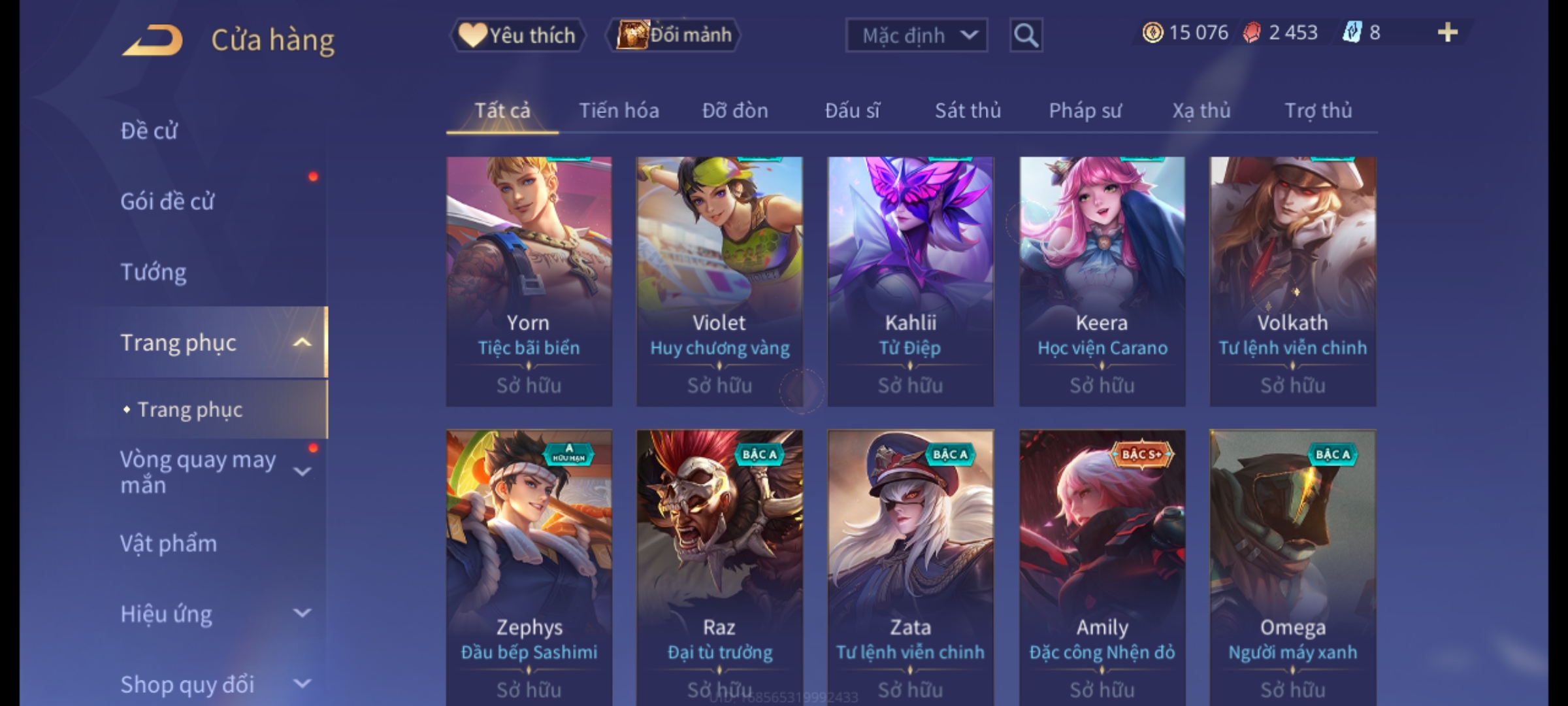Expand Vòng quay may mắn section
The height and width of the screenshot is (706, 1568).
pyautogui.click(x=302, y=471)
